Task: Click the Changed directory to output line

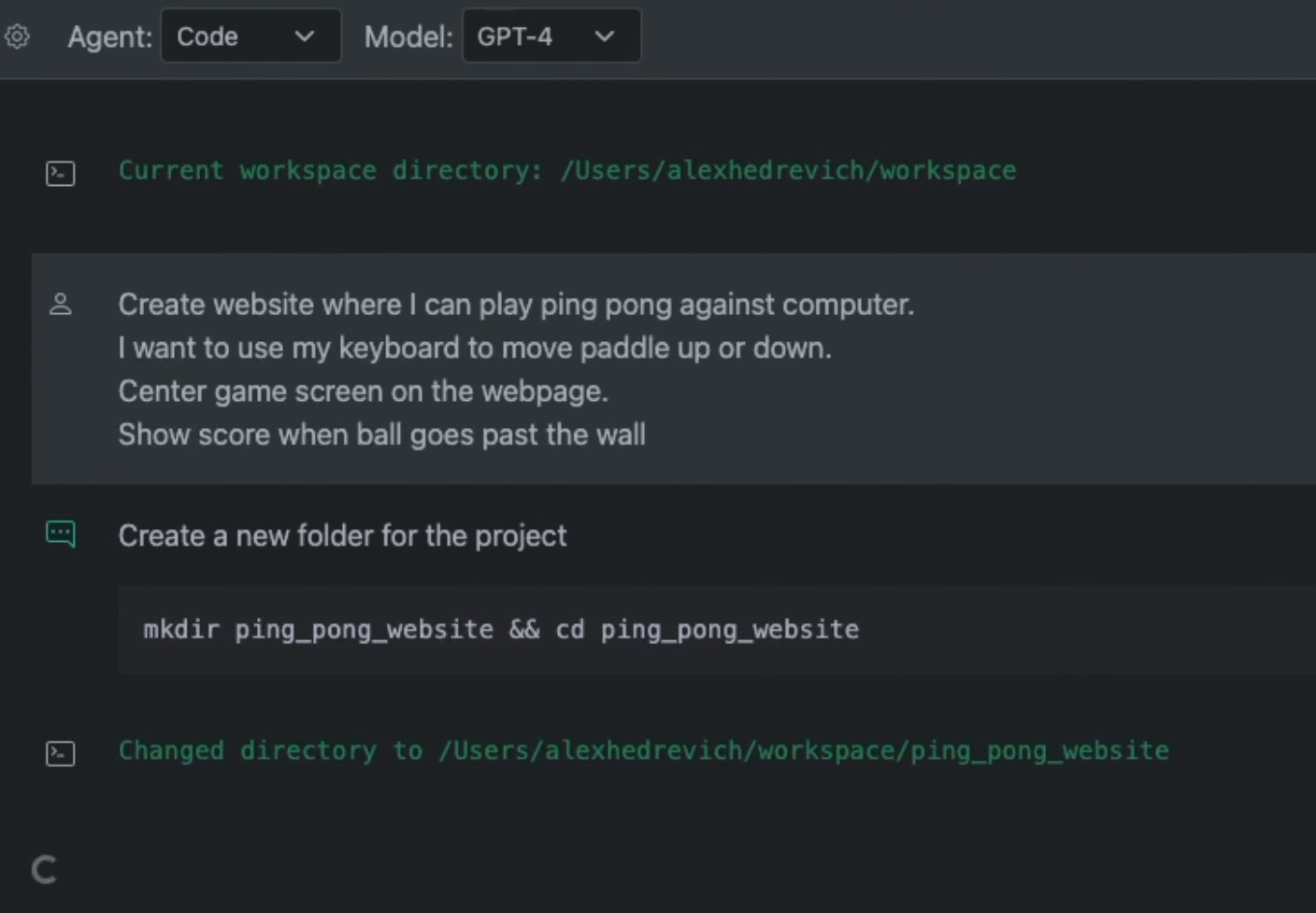Action: tap(643, 751)
